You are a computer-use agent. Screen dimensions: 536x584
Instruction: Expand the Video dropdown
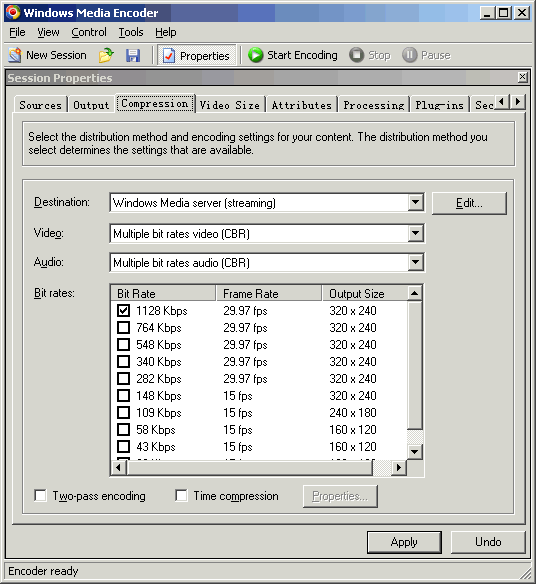415,234
